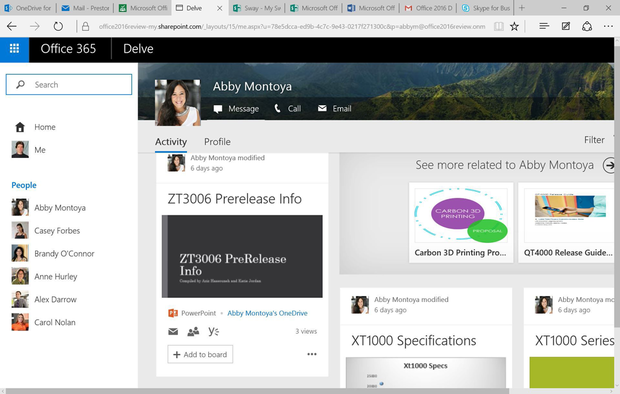620x394 pixels.
Task: Open the XT1000 Specs chart thumbnail
Action: 426,372
